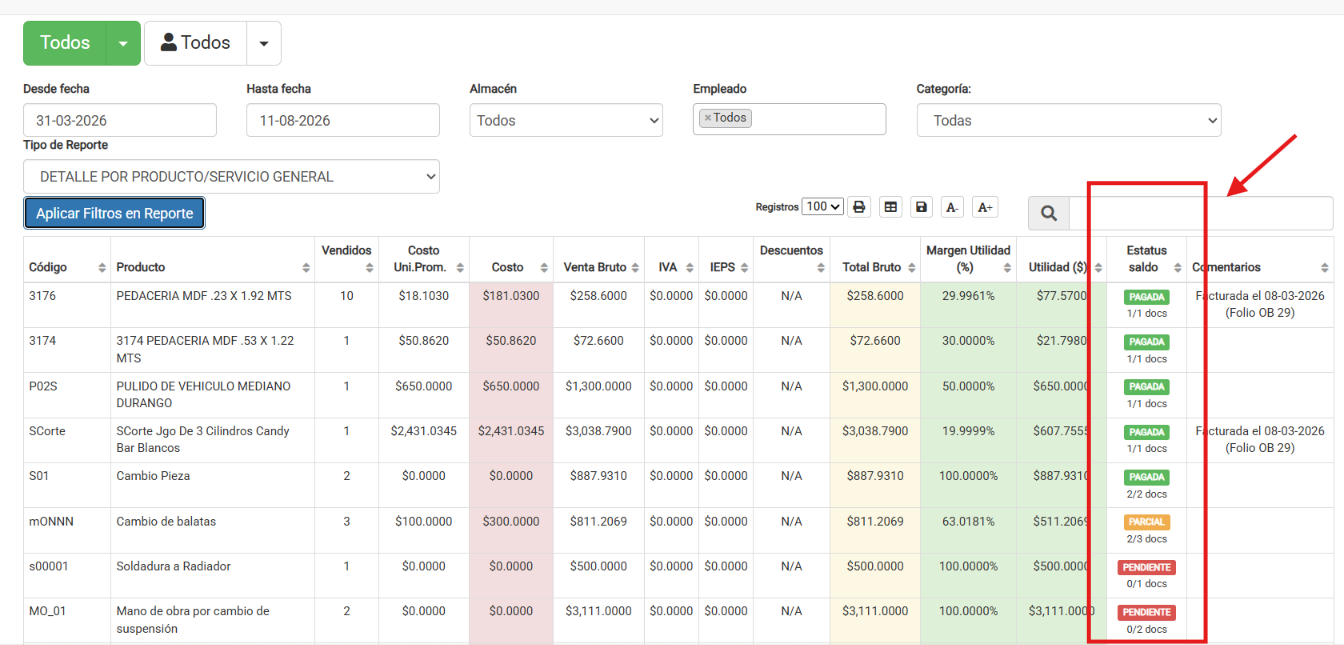The image size is (1344, 645).
Task: Open table columns view icon
Action: coord(891,207)
